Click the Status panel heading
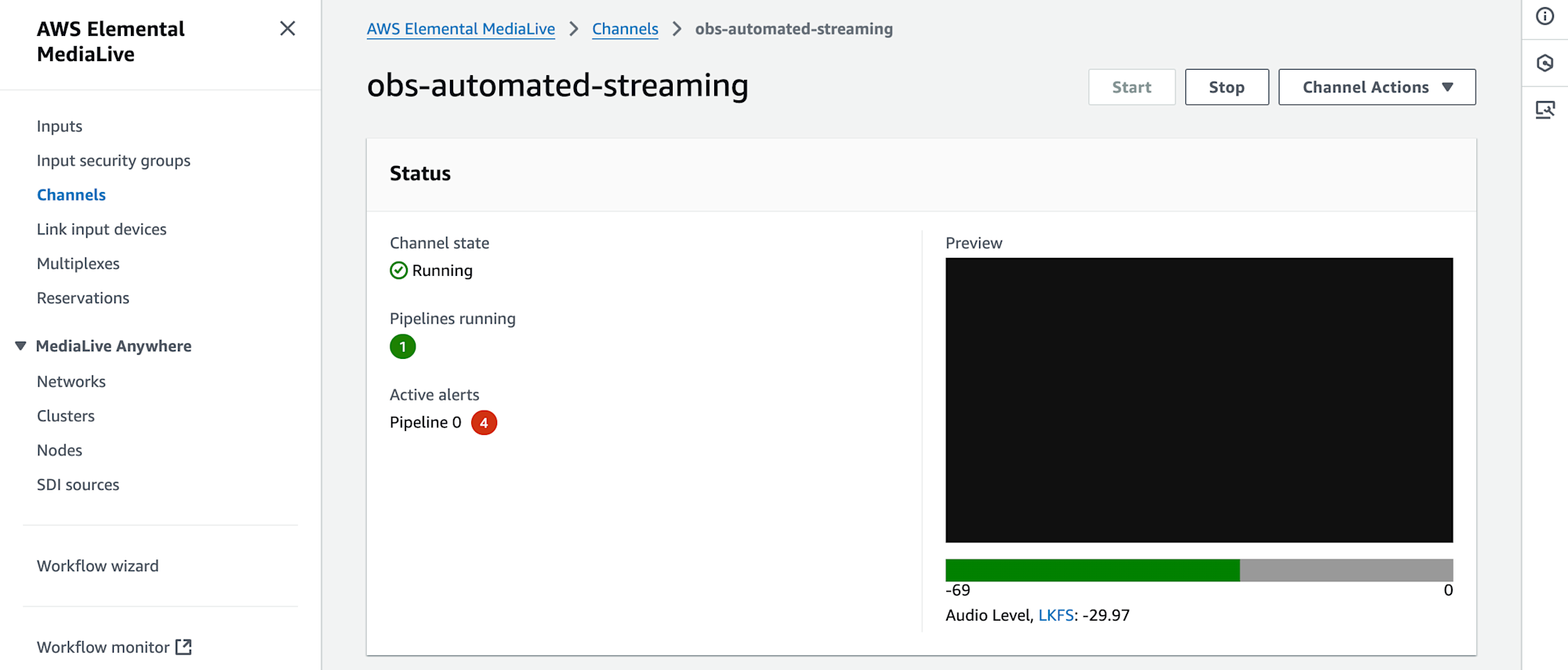The image size is (1568, 670). click(x=420, y=173)
